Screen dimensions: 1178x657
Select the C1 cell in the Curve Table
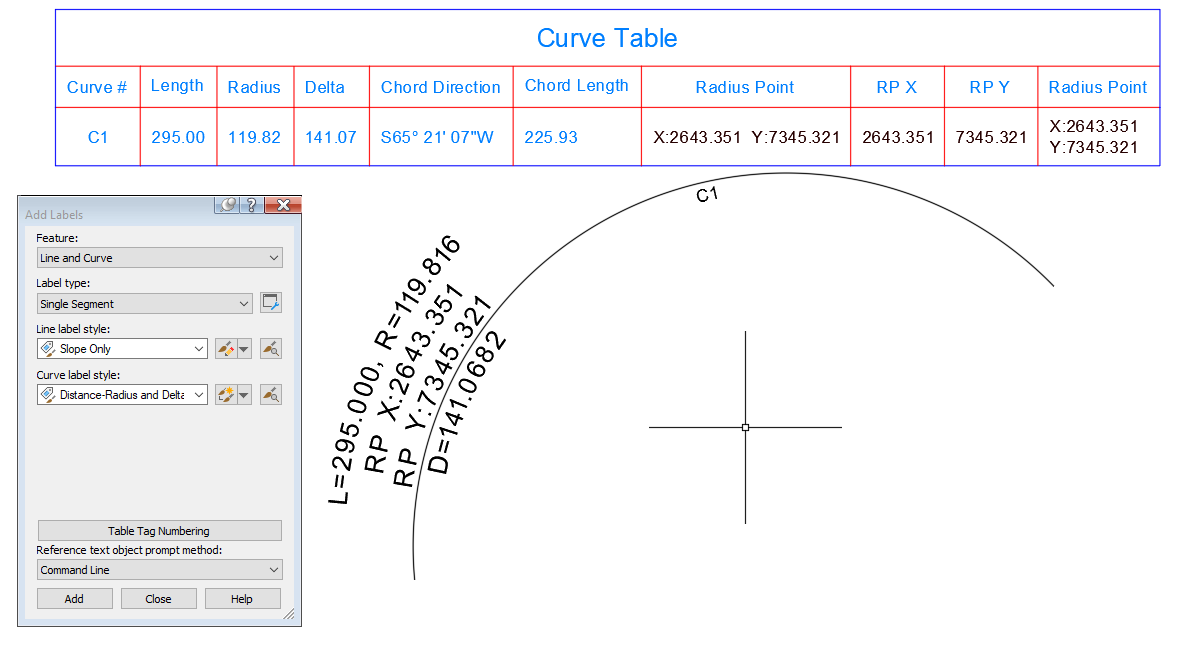[x=97, y=137]
